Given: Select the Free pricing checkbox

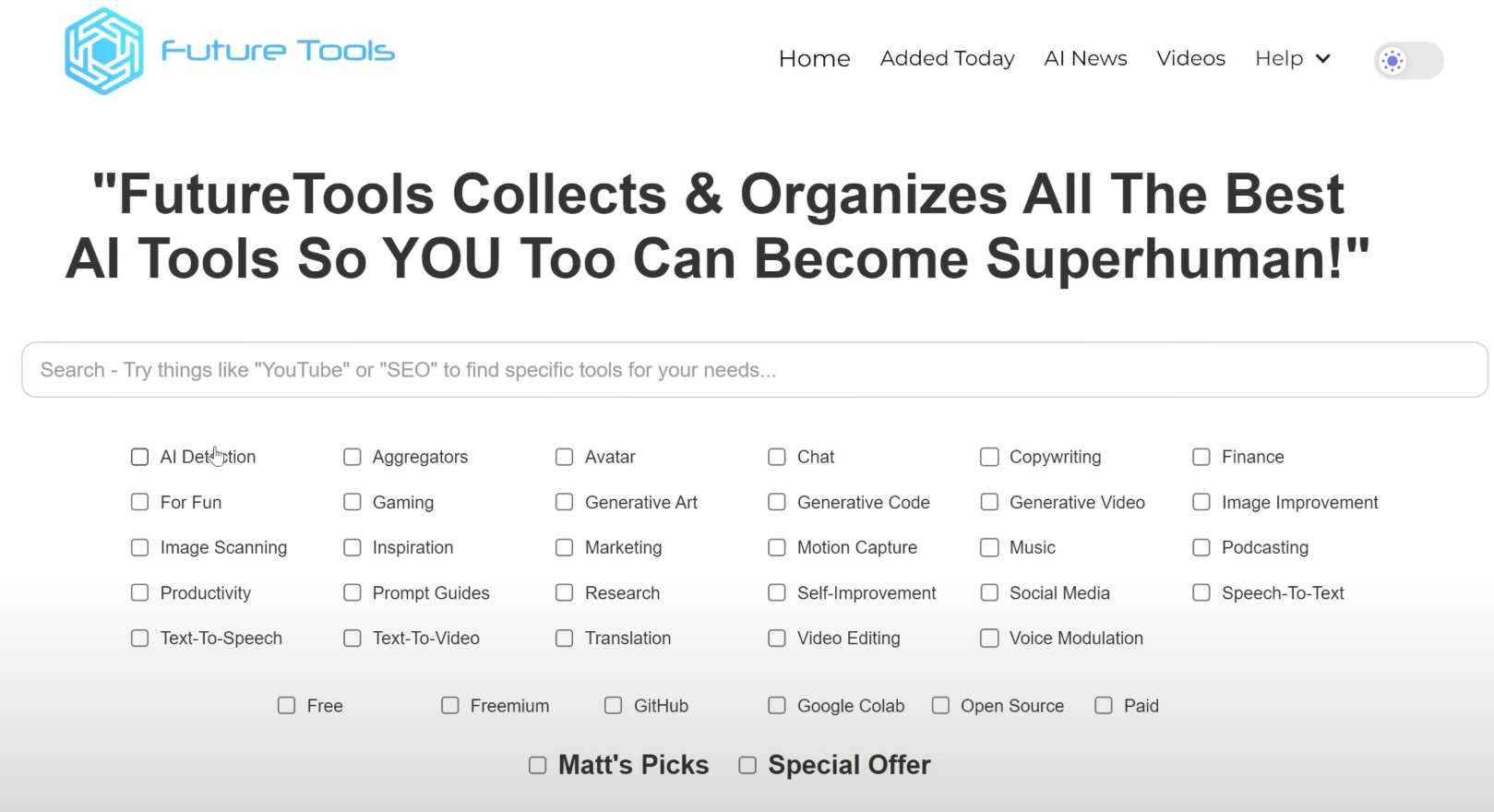Looking at the screenshot, I should tap(287, 706).
